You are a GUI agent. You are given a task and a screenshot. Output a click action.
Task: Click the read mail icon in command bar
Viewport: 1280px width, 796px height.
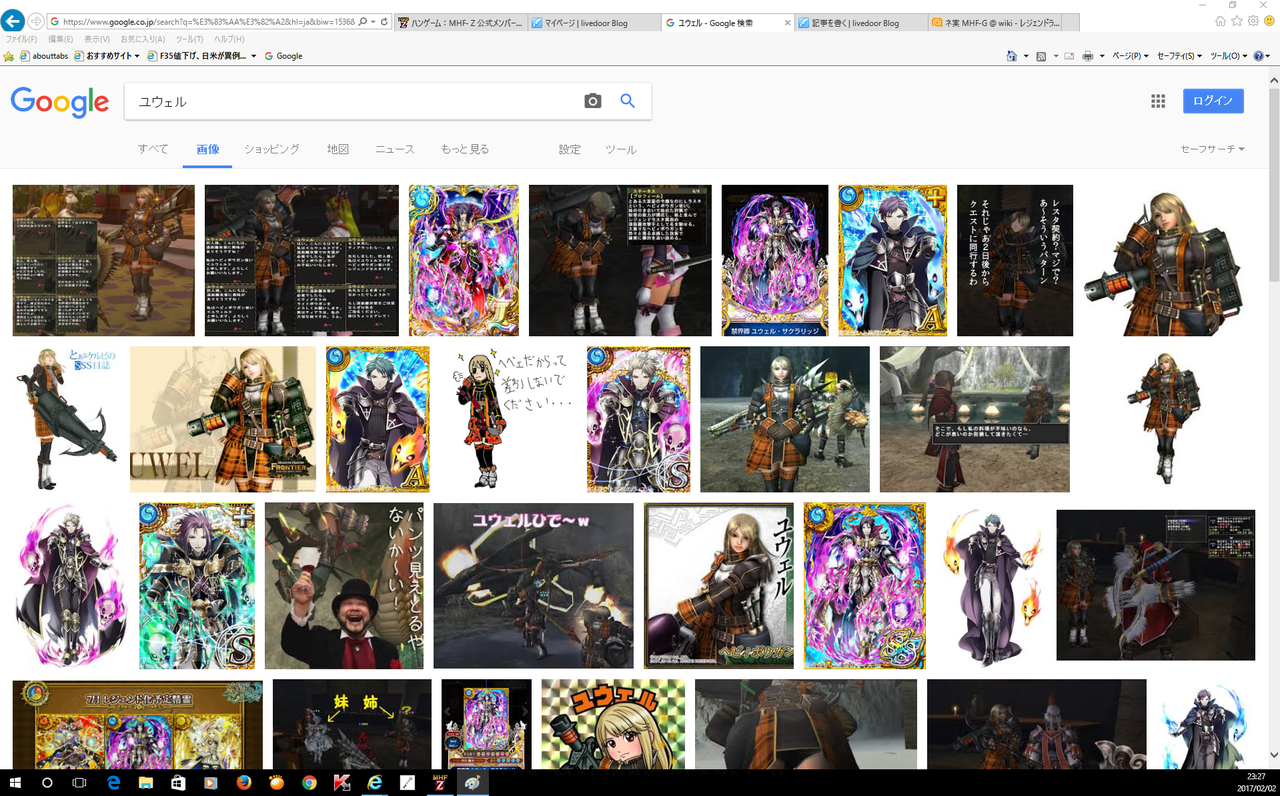point(1070,56)
